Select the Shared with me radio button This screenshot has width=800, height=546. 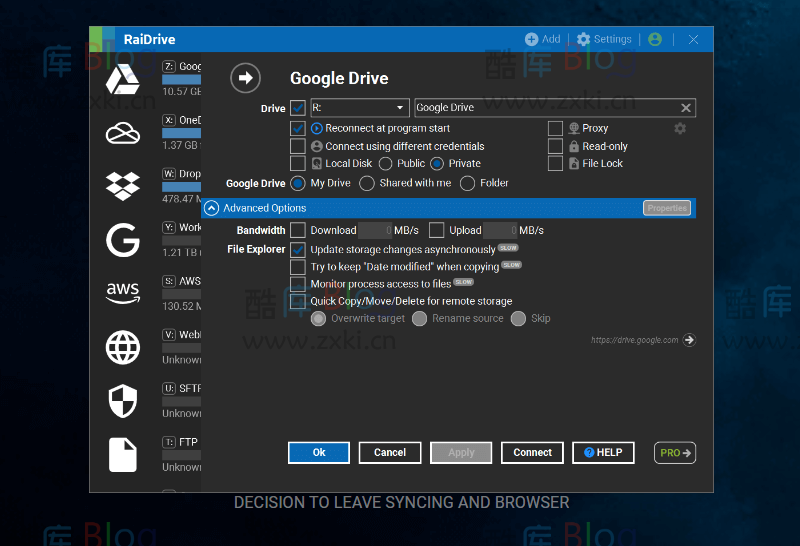[367, 183]
